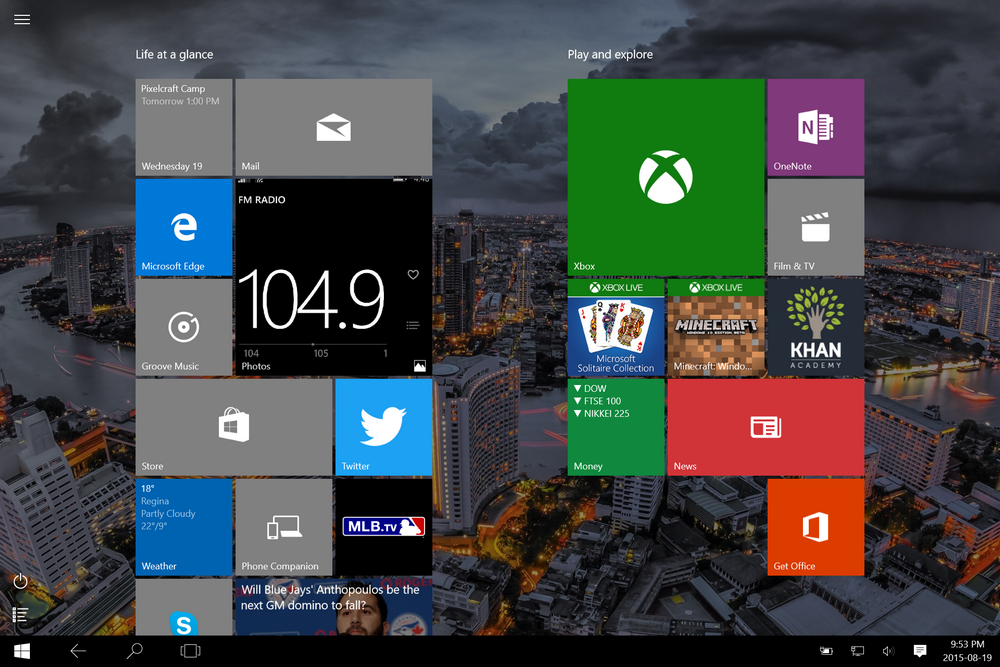
Task: Launch the MLB.tv tile
Action: tap(383, 527)
